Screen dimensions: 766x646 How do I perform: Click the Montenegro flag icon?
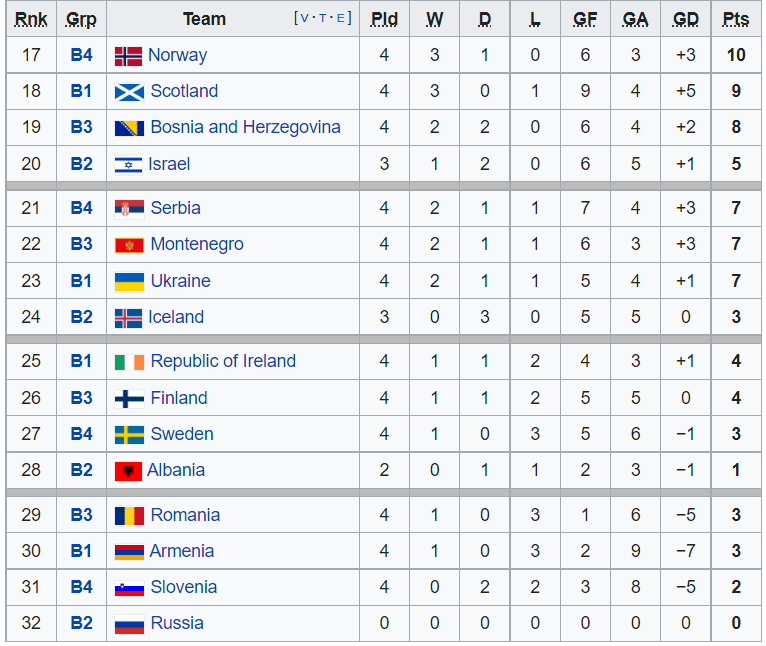click(x=129, y=245)
